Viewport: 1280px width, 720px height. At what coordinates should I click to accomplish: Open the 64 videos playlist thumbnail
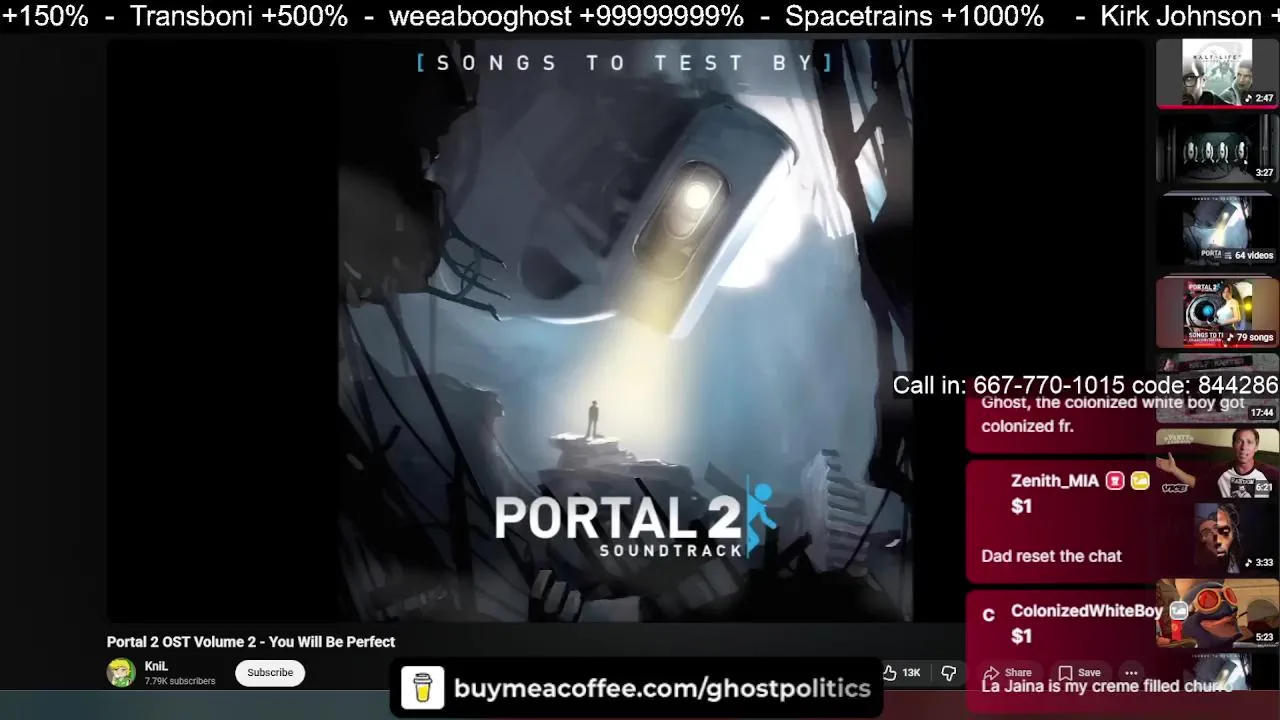(1217, 229)
